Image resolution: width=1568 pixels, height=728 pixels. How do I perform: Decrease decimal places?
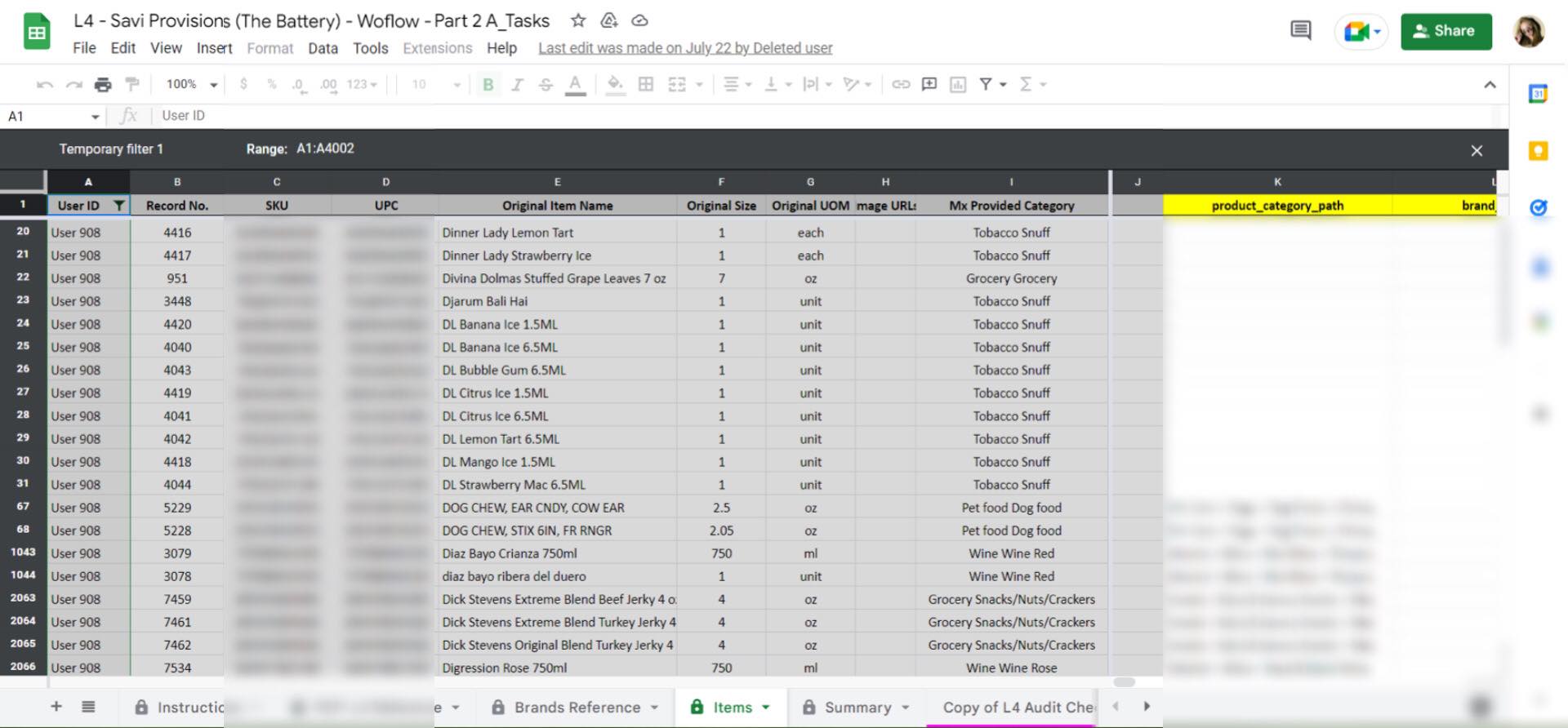coord(299,84)
